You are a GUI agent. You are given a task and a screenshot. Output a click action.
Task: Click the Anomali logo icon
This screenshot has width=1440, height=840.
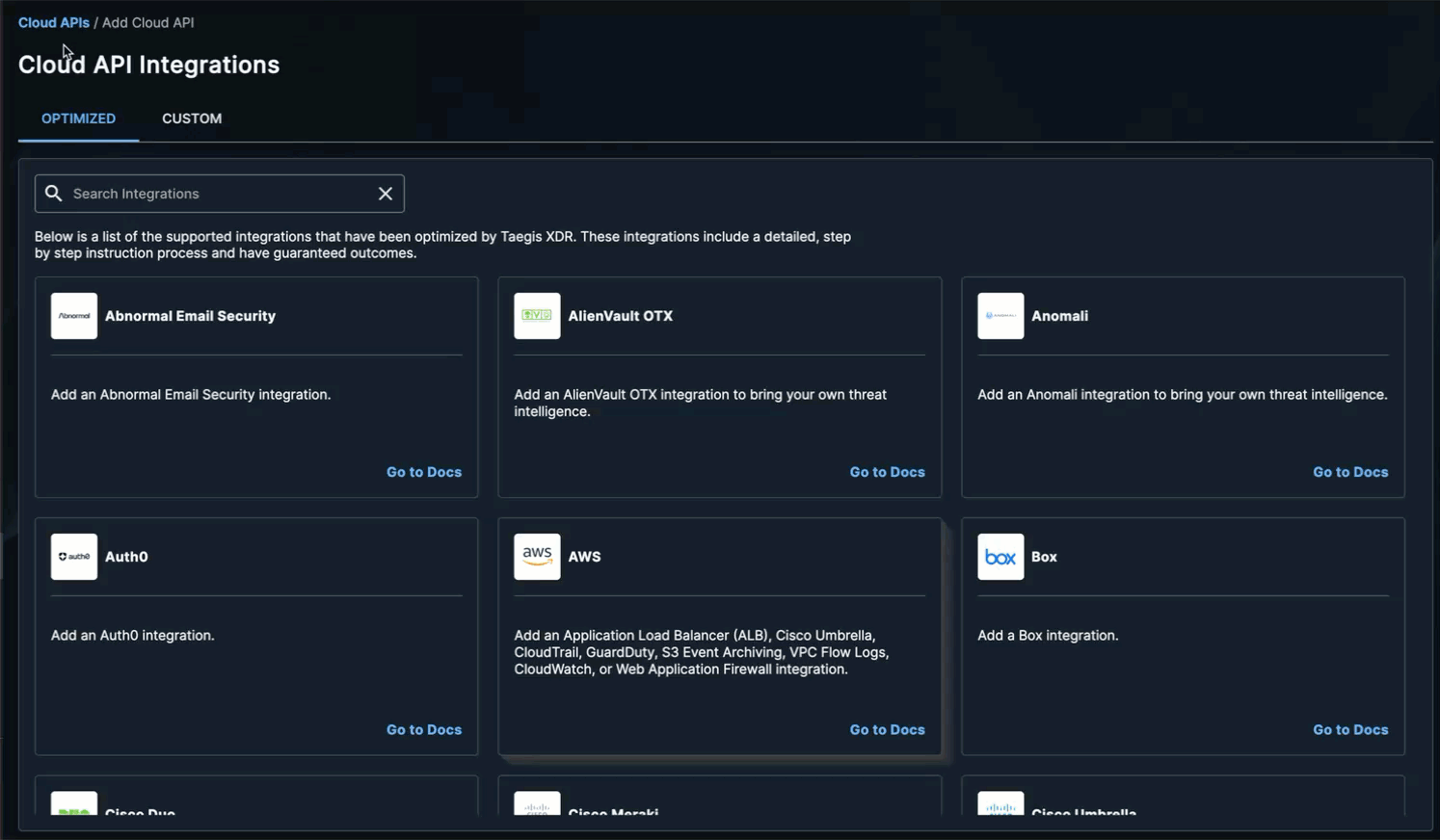[1000, 316]
